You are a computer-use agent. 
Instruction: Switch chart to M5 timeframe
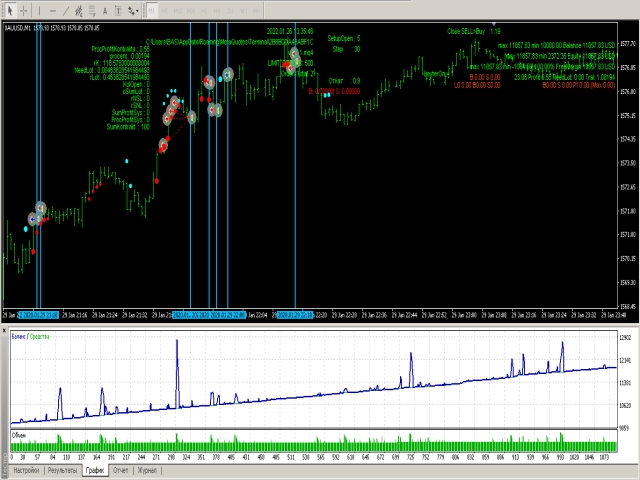tap(164, 11)
